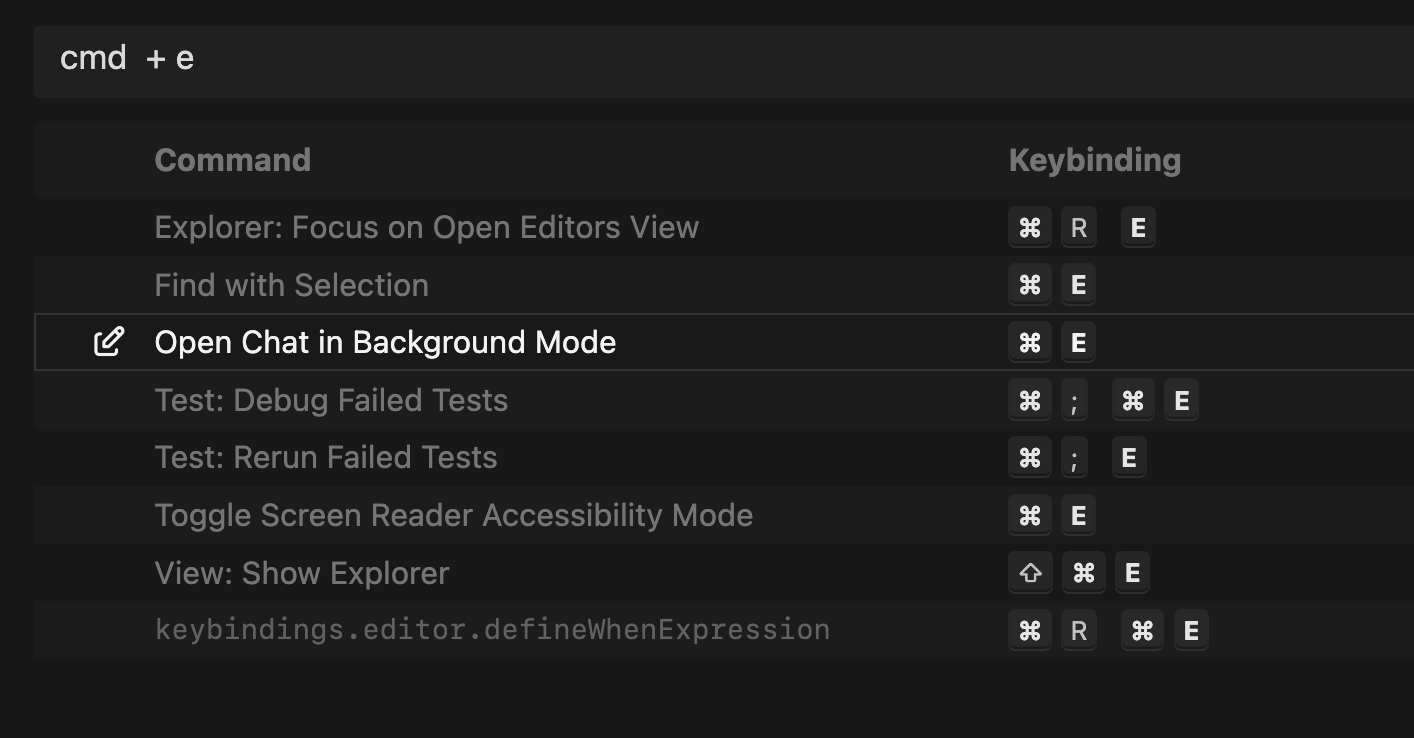Select Toggle Screen Reader Accessibility Mode
Viewport: 1414px width, 738px height.
pyautogui.click(x=454, y=516)
